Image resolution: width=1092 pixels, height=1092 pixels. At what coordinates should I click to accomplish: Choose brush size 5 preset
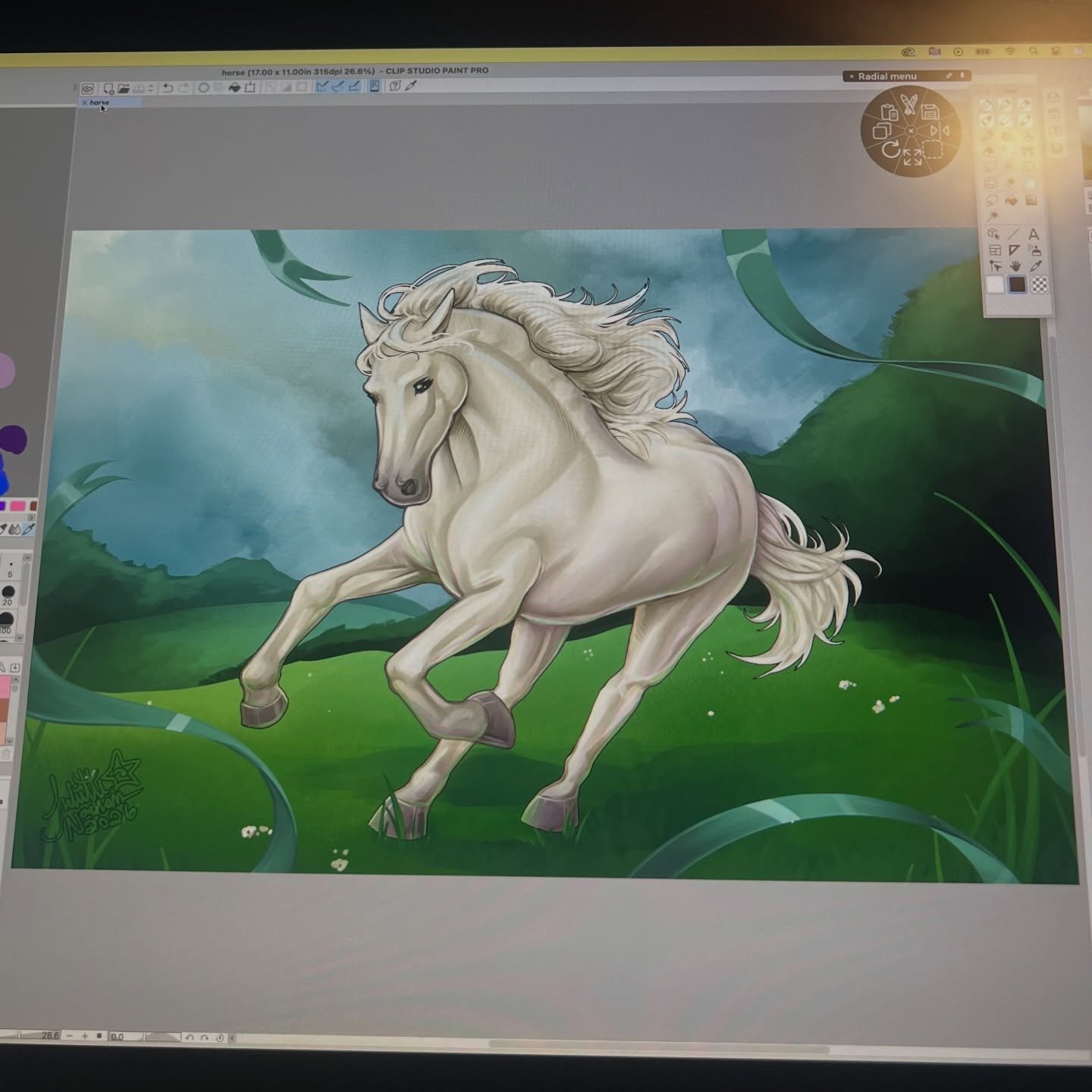[11, 567]
